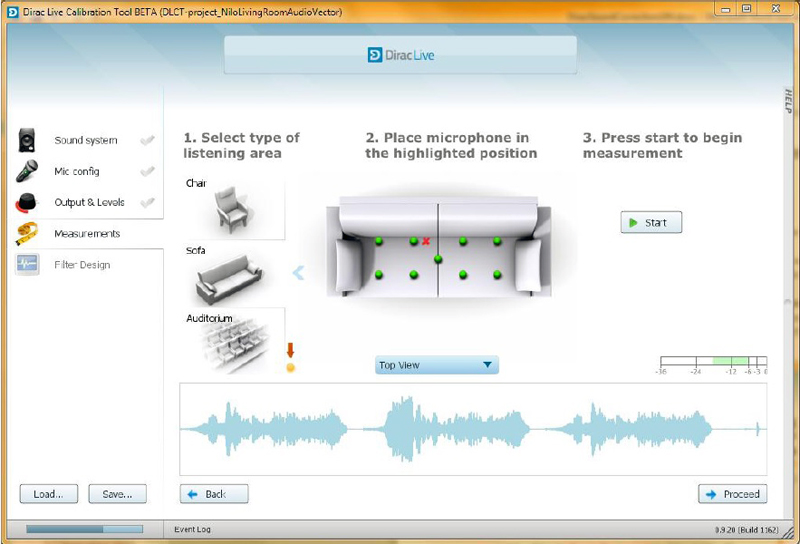Click the Back button
The image size is (800, 544).
[214, 494]
